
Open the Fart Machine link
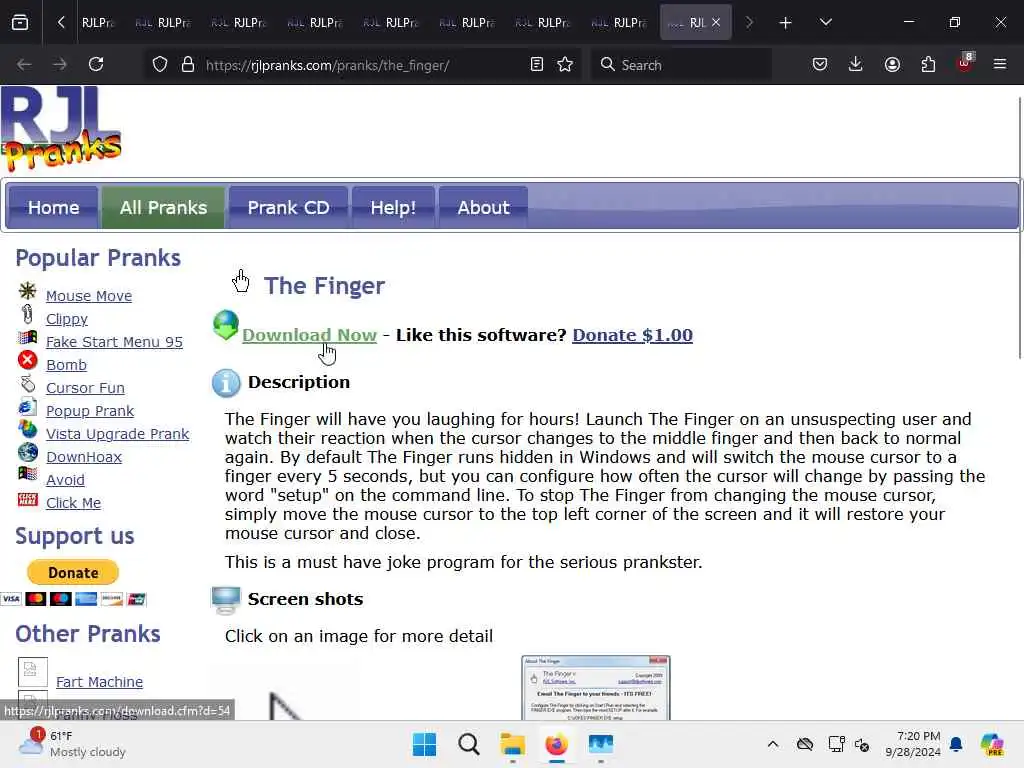click(x=99, y=682)
